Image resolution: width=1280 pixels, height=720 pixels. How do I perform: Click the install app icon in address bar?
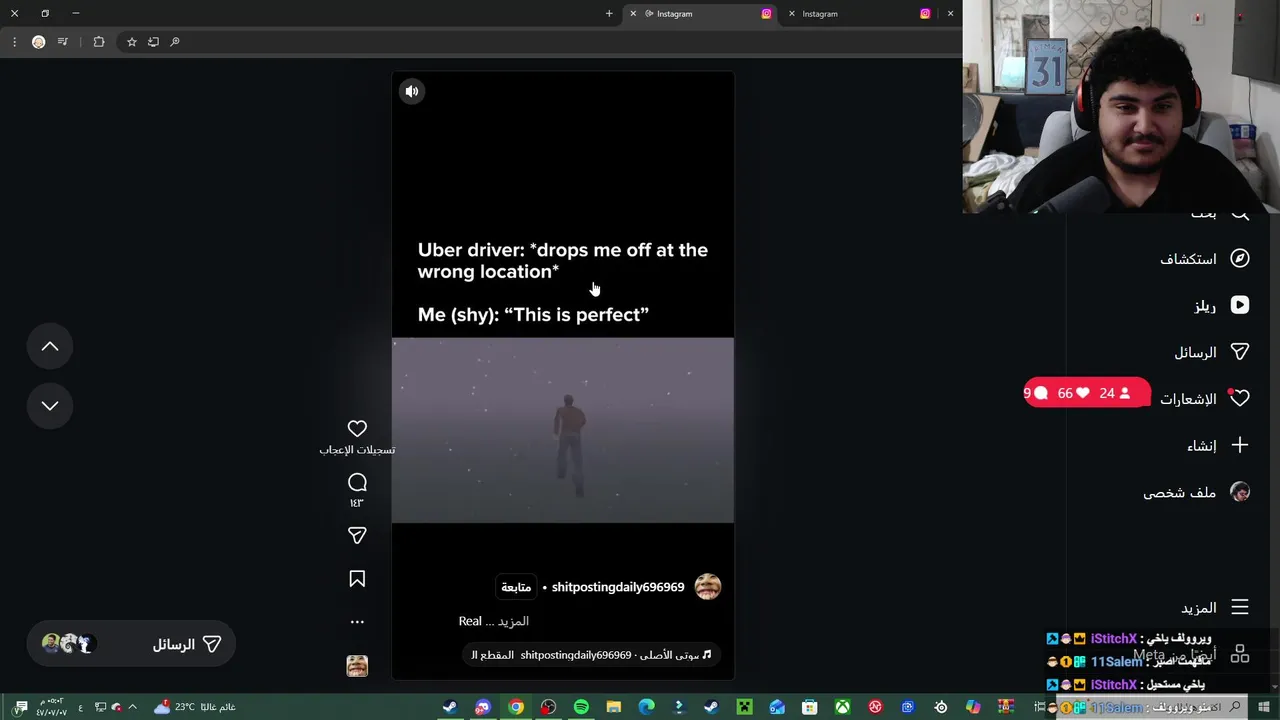(153, 42)
